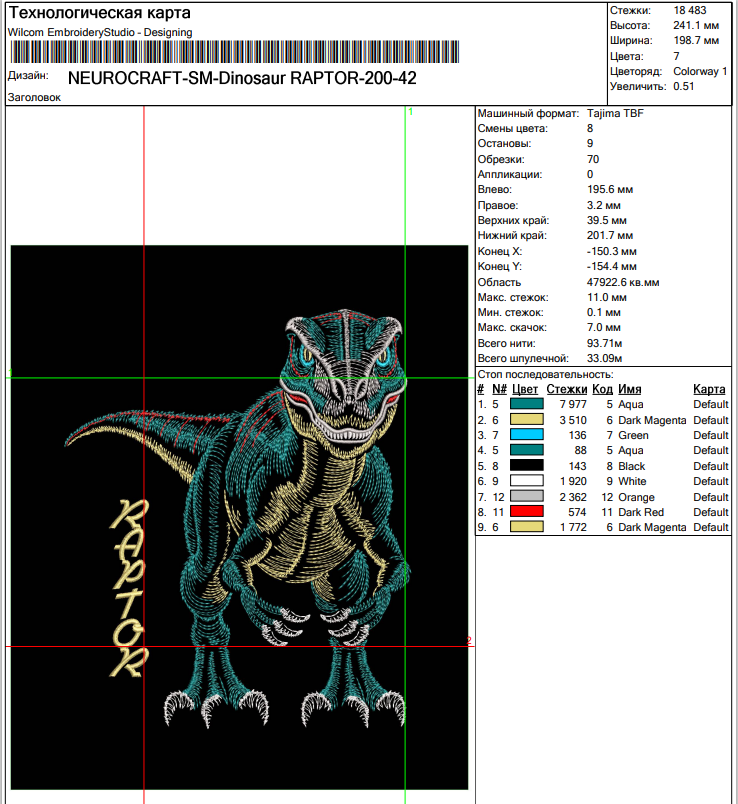
Task: Click the design name NEUROCRAFT-SM-Dinosaur RAPTOR-200-42
Action: (x=242, y=78)
